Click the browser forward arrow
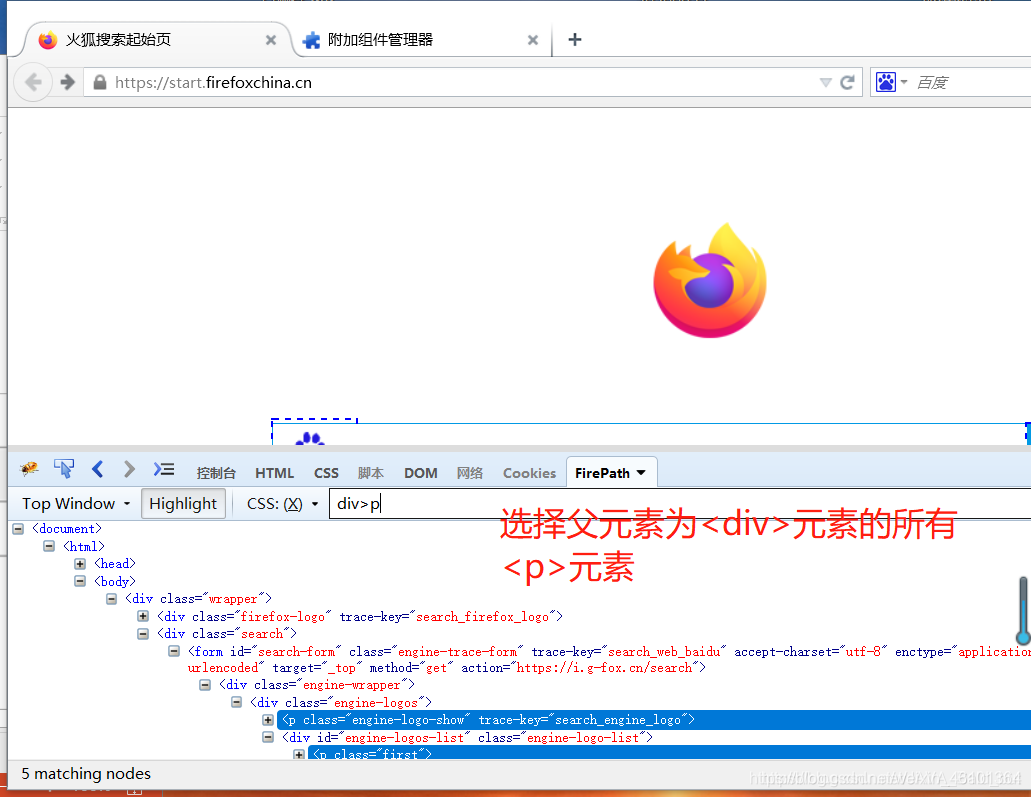Viewport: 1031px width, 797px height. coord(67,82)
